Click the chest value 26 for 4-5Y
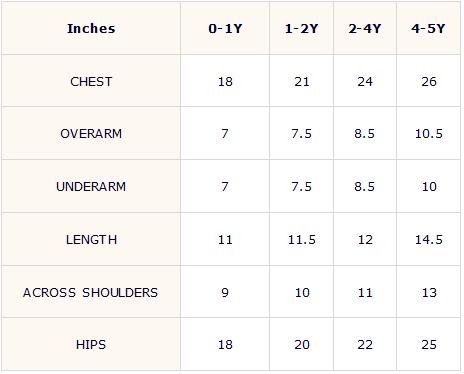The width and height of the screenshot is (464, 374). click(x=429, y=82)
